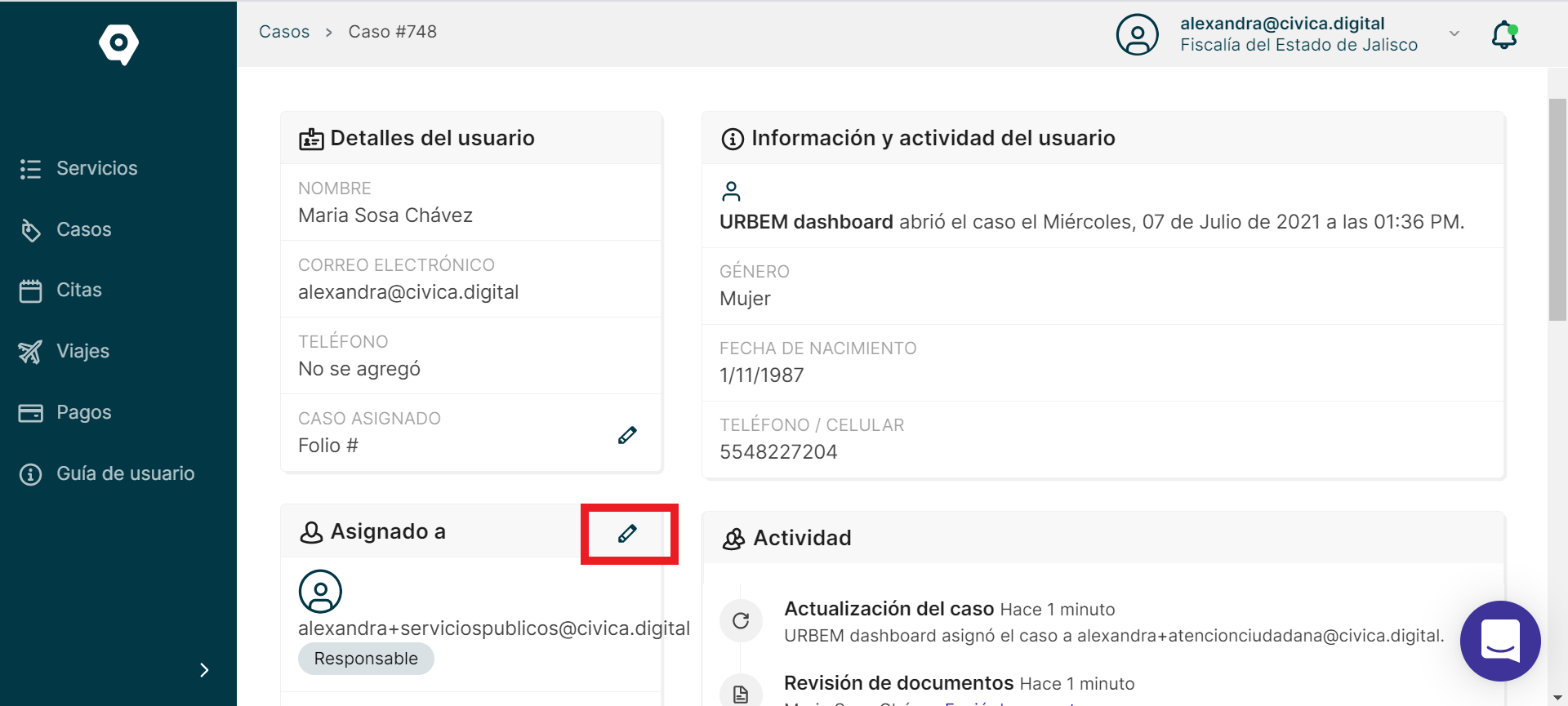
Task: Click the Responsable badge
Action: pos(366,659)
